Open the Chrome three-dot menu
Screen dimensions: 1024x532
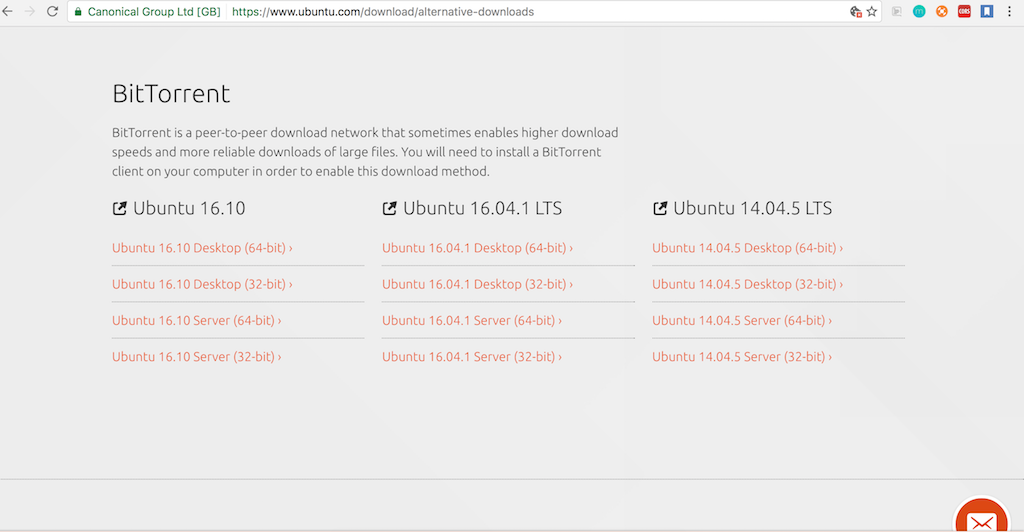1009,12
